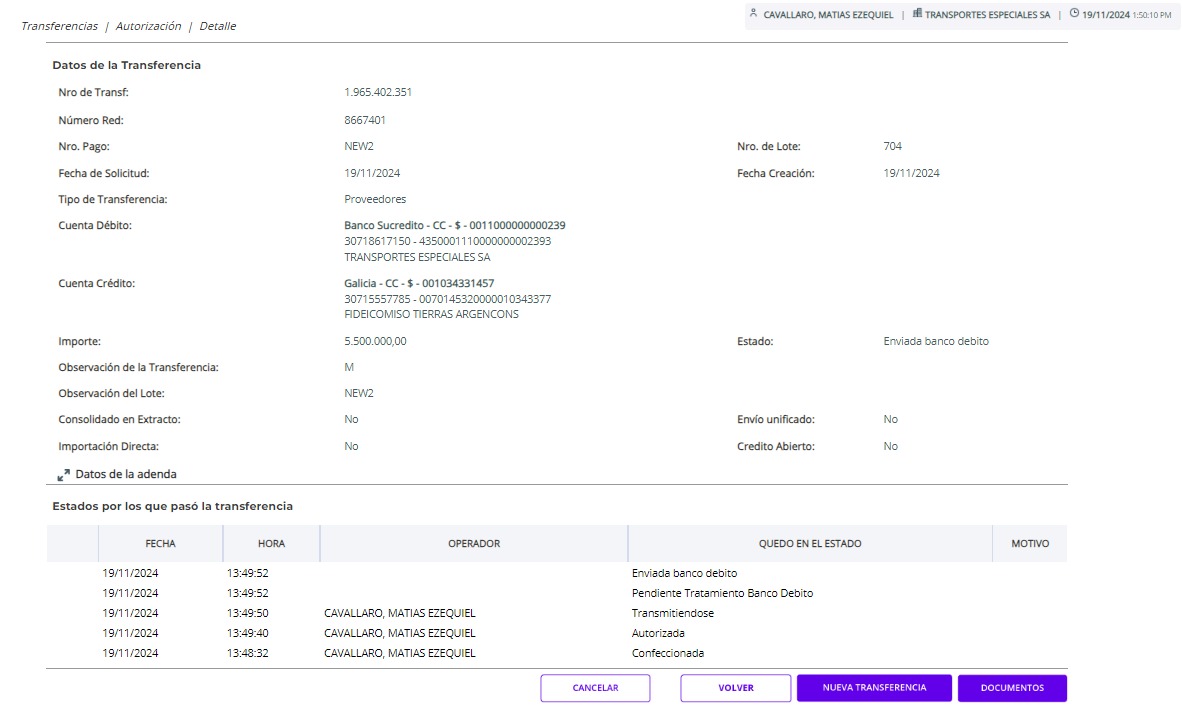This screenshot has width=1182, height=706.
Task: Click the OPERADOR column header
Action: (x=474, y=543)
